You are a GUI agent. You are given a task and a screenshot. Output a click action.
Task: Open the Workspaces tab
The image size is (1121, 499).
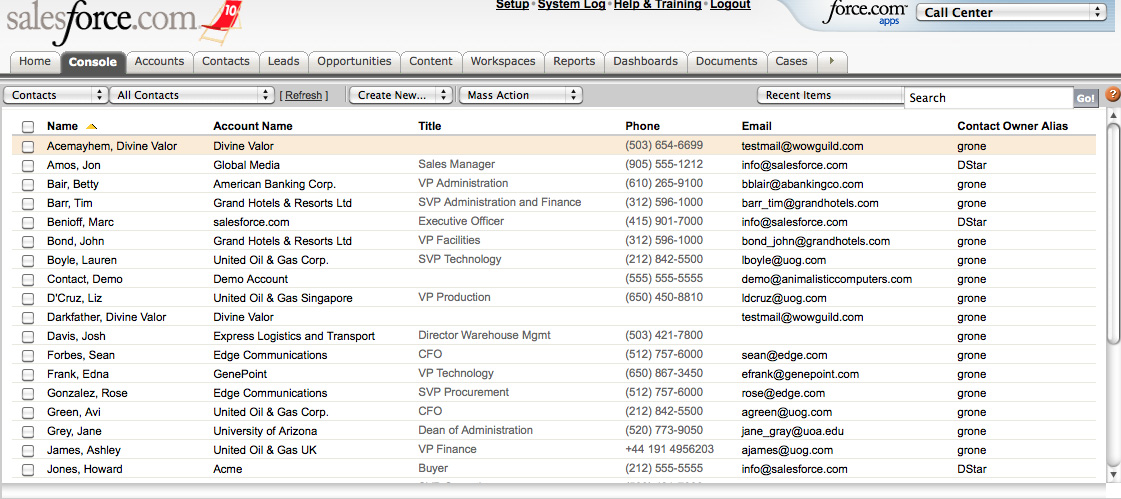pyautogui.click(x=503, y=61)
